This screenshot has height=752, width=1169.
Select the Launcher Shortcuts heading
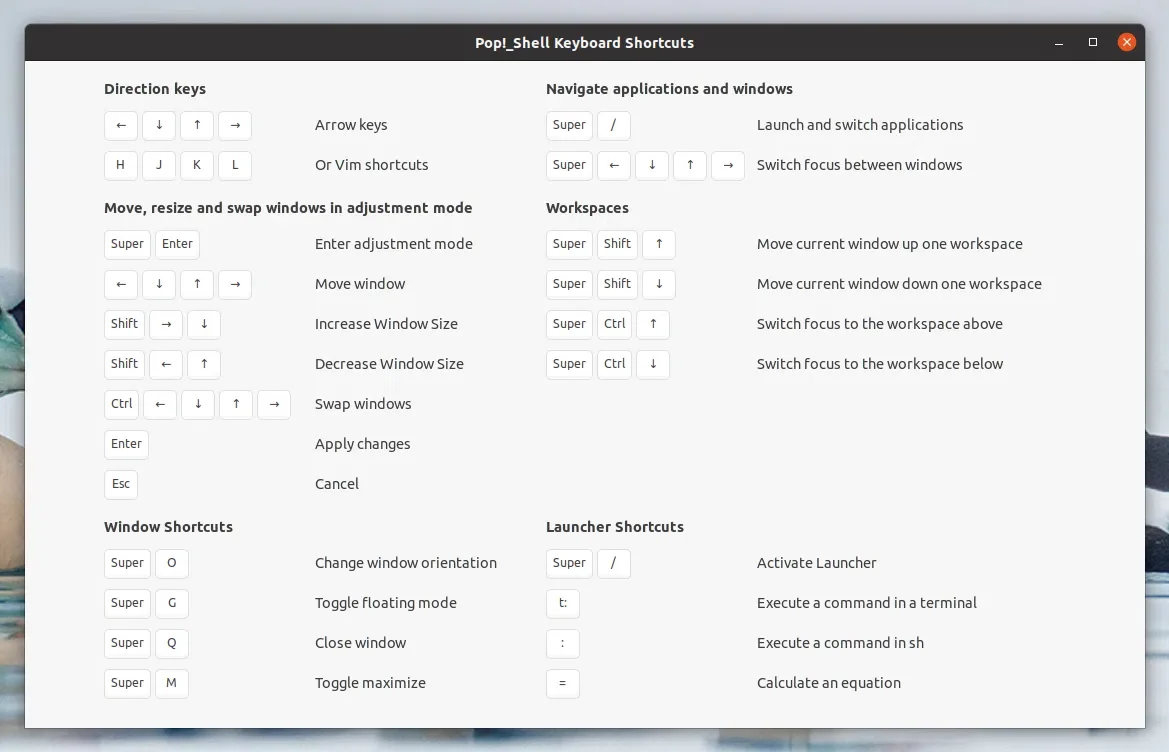pos(615,527)
